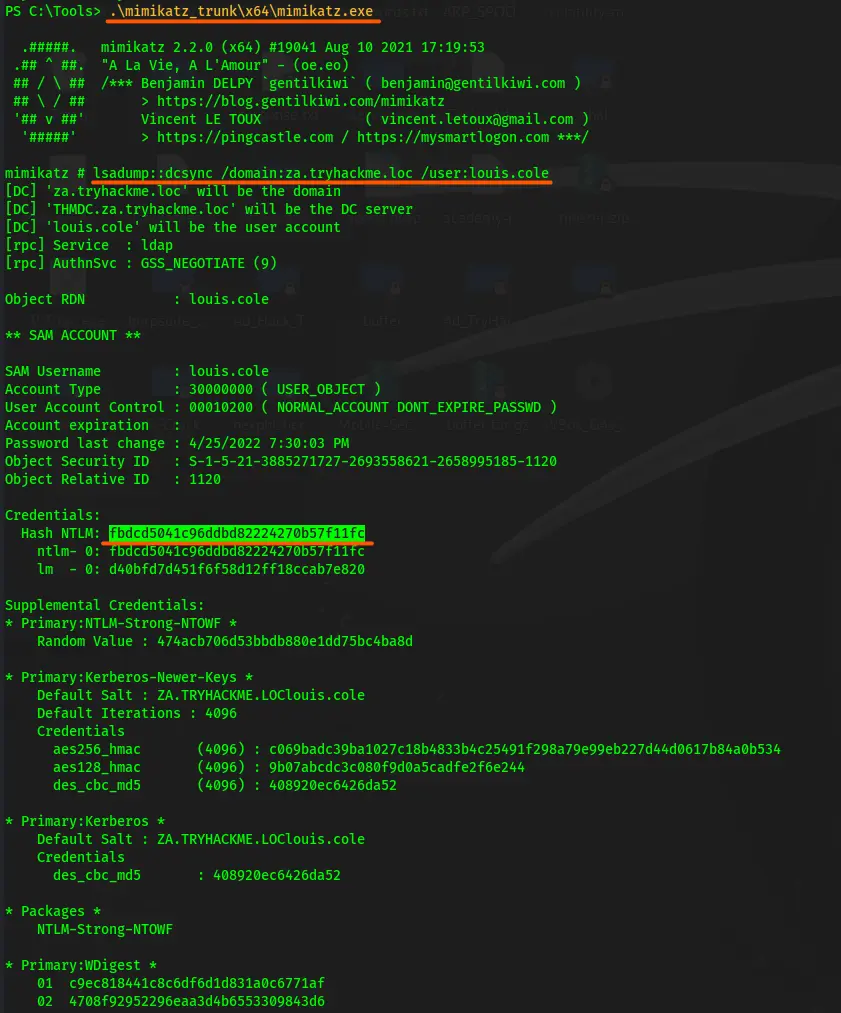Click the Primary:Kerberos * header

point(85,821)
